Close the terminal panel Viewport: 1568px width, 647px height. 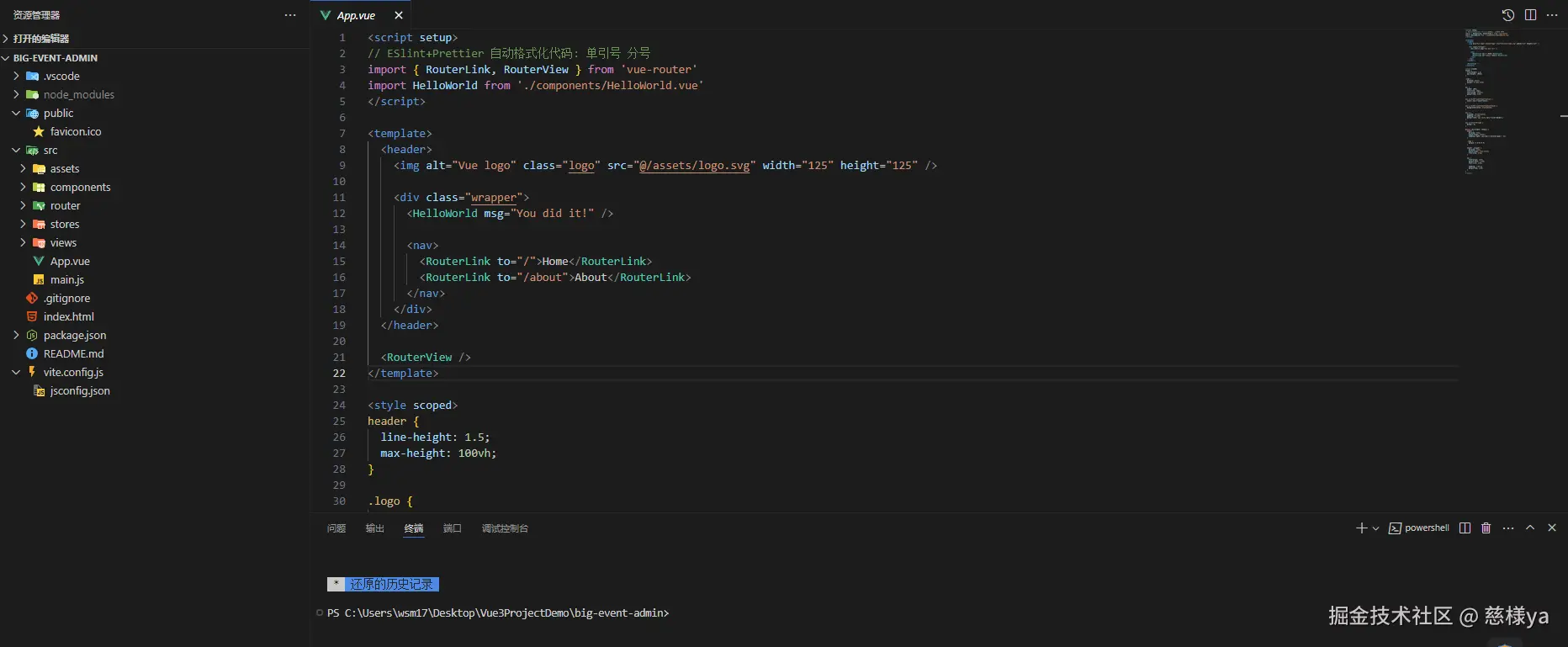point(1552,528)
